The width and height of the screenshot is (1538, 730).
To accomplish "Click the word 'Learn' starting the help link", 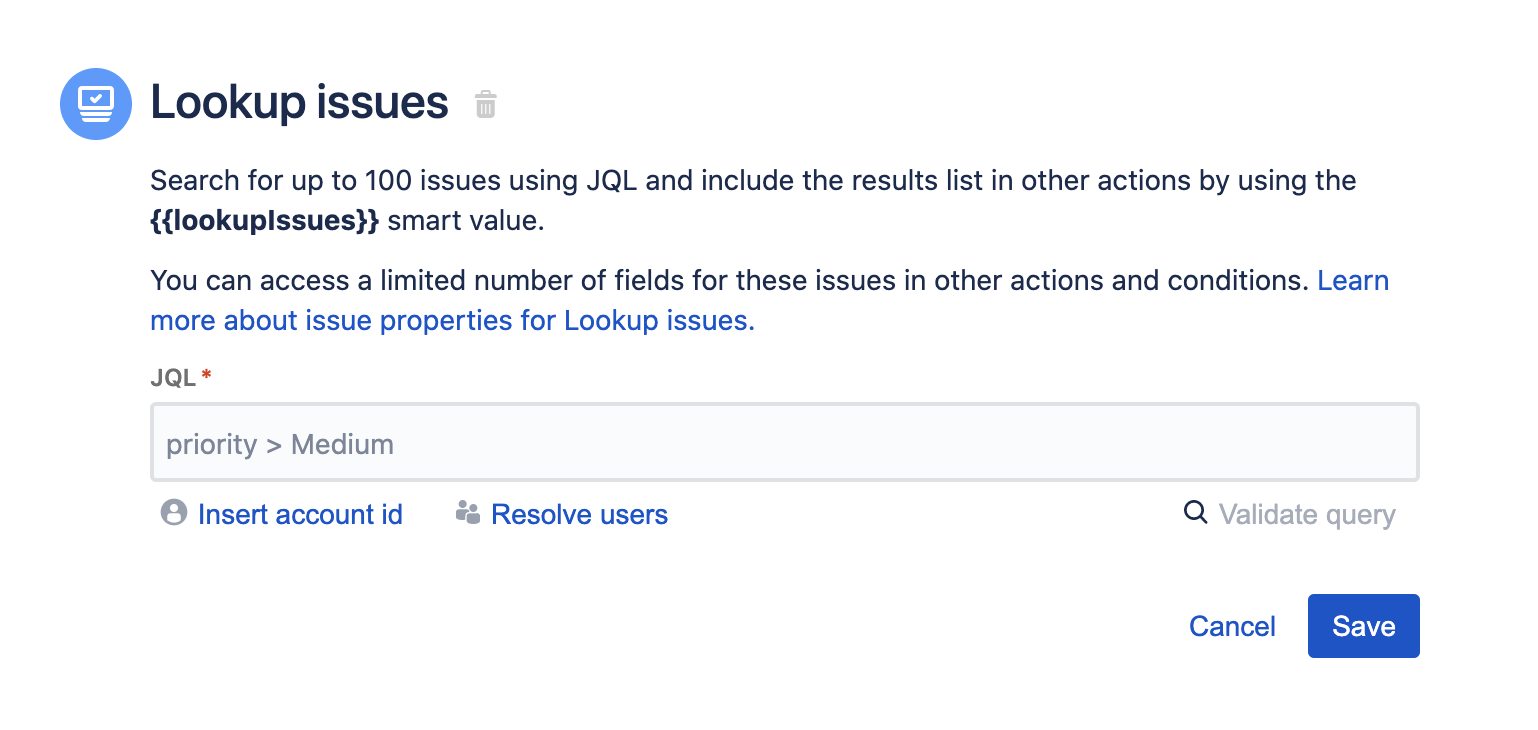I will click(x=1353, y=281).
